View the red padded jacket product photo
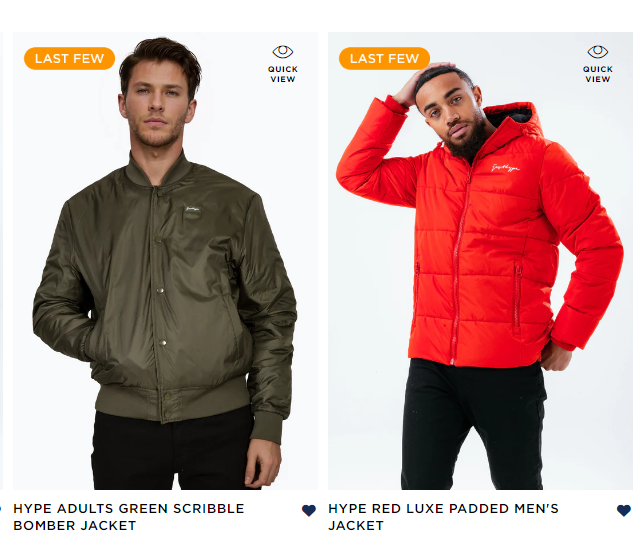The height and width of the screenshot is (545, 642). (480, 261)
